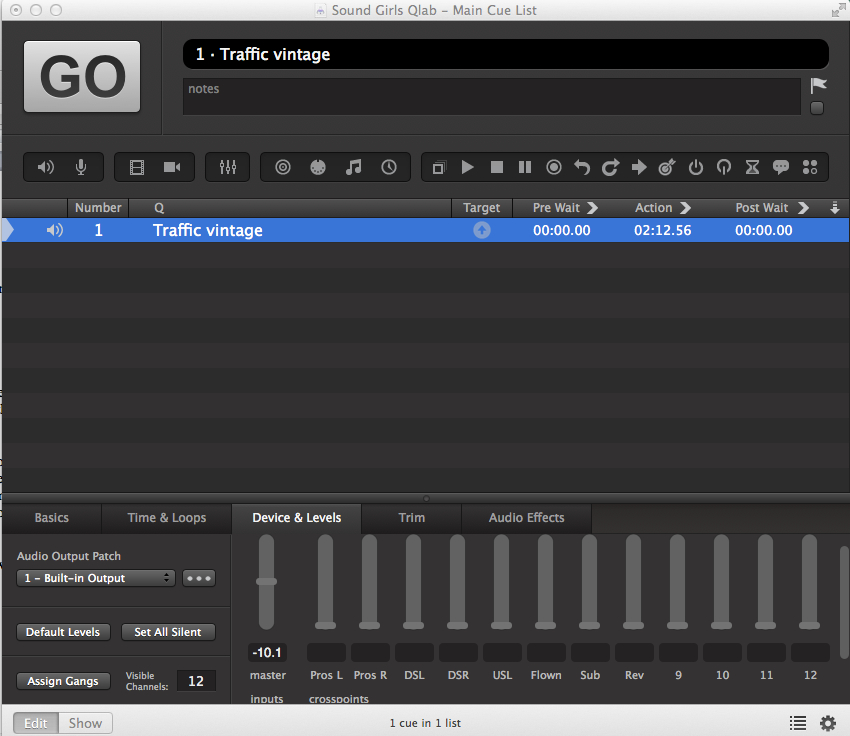850x736 pixels.
Task: Open the Audio Effects tab
Action: pos(526,518)
